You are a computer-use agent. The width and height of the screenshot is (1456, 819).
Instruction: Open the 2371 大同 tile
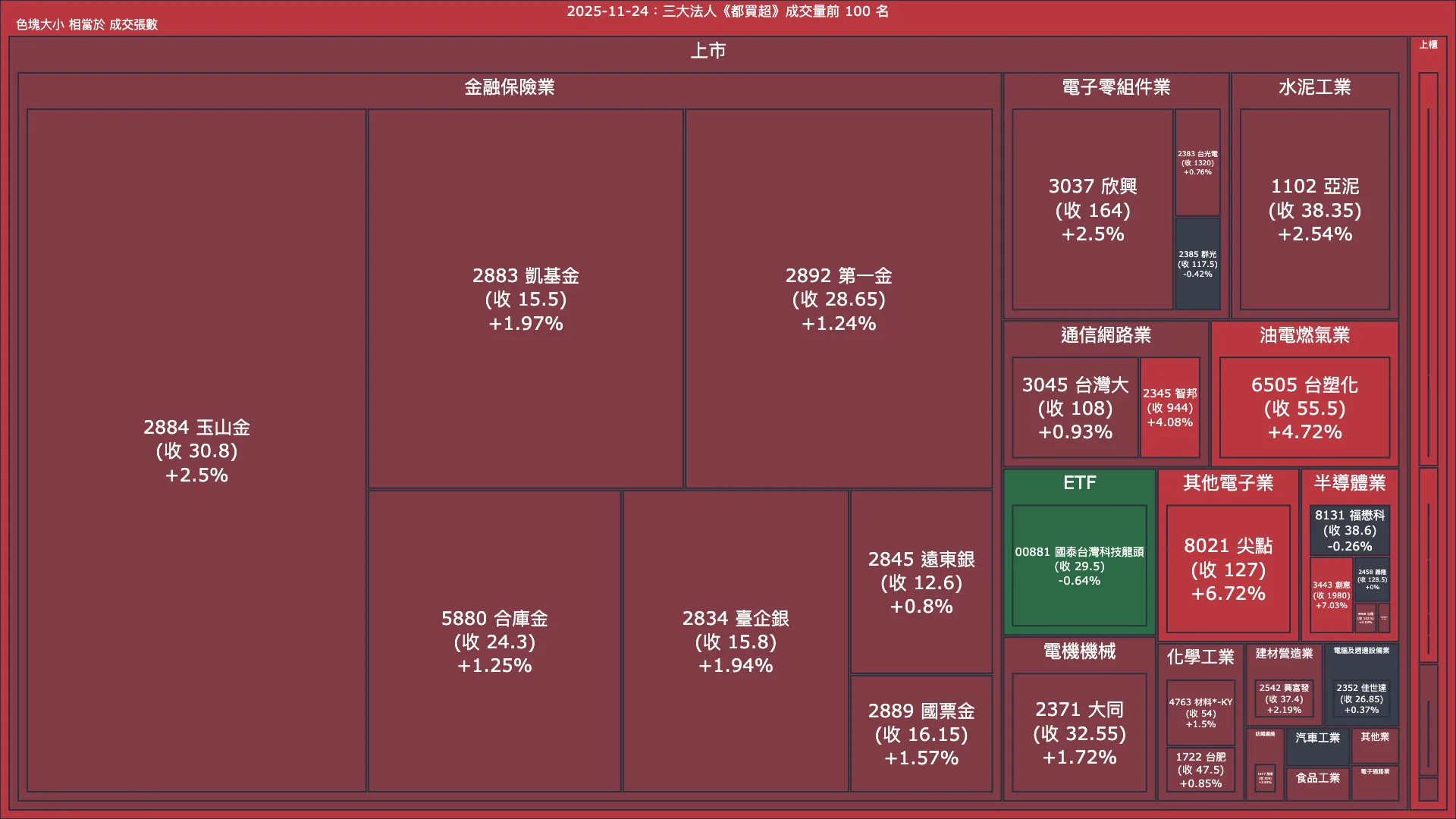pyautogui.click(x=1078, y=732)
